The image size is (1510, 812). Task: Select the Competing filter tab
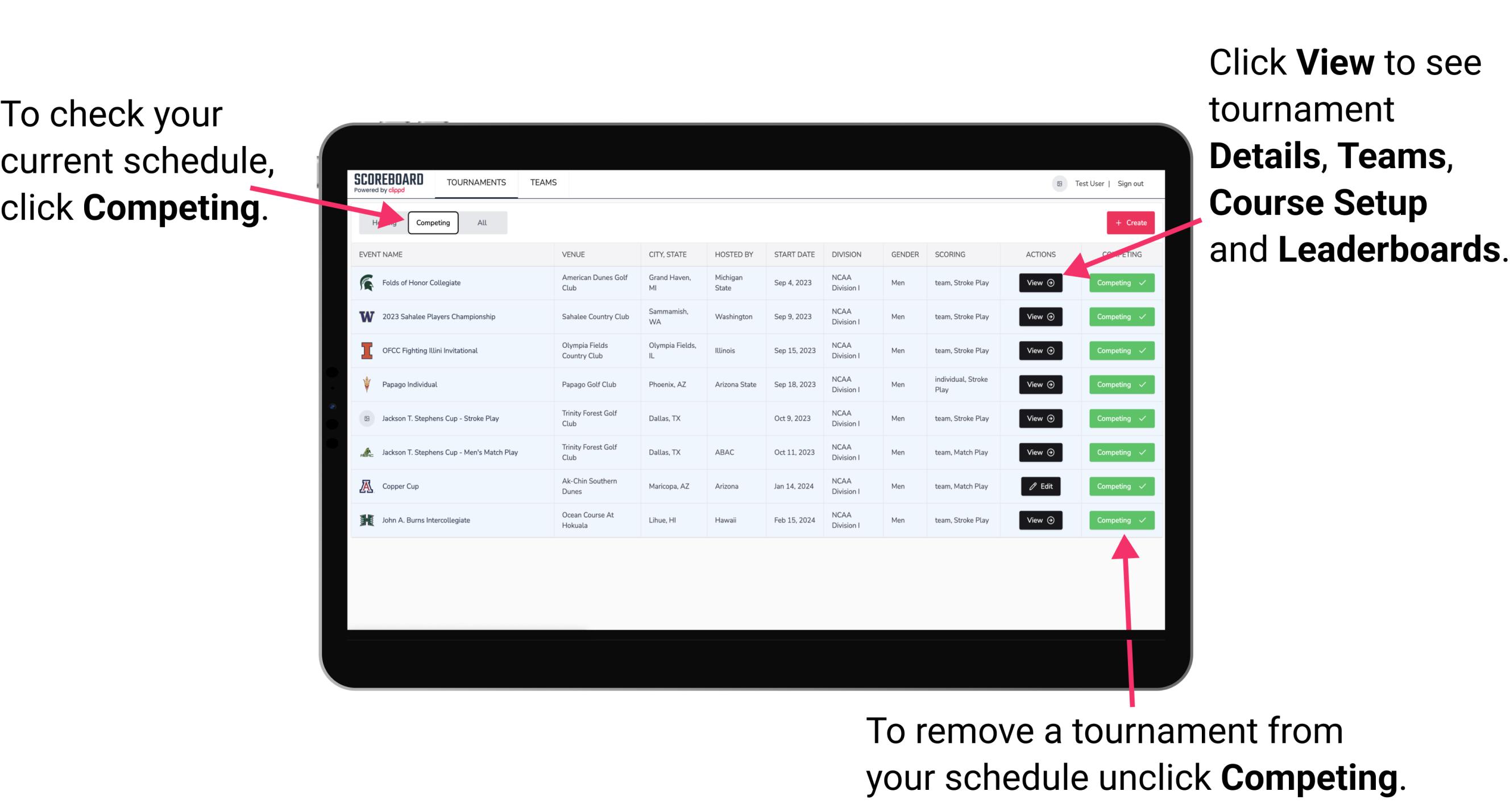[431, 222]
